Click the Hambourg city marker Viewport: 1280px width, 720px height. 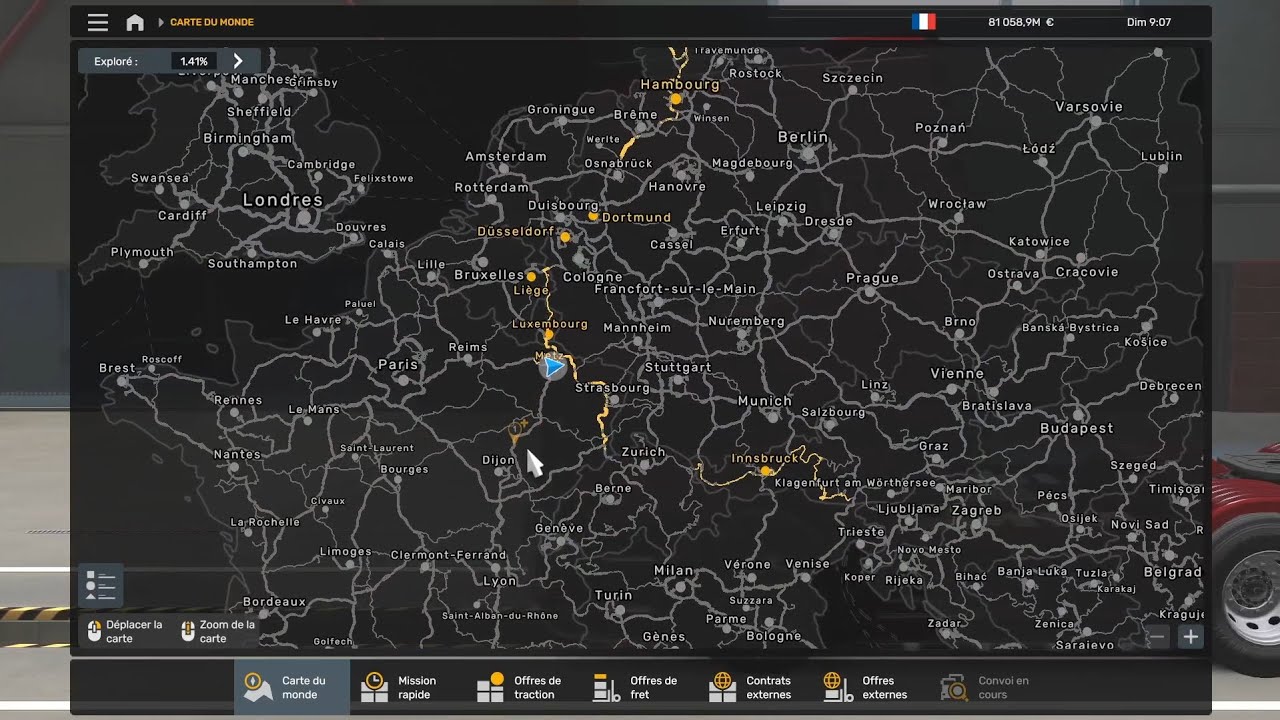[676, 99]
